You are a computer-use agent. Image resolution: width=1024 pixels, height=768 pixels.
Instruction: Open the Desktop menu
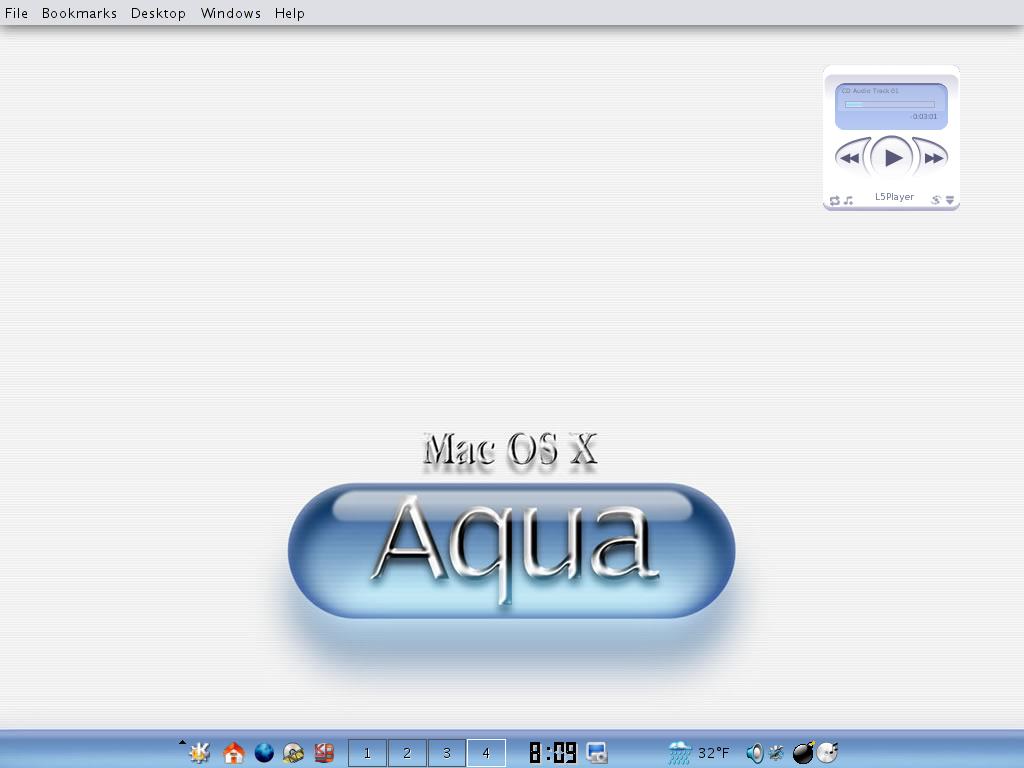coord(158,13)
